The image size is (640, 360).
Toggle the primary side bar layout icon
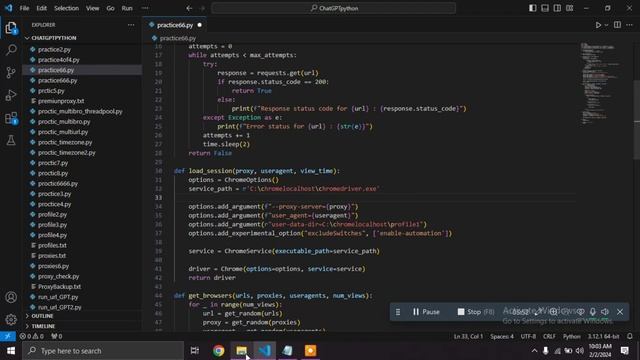point(533,8)
